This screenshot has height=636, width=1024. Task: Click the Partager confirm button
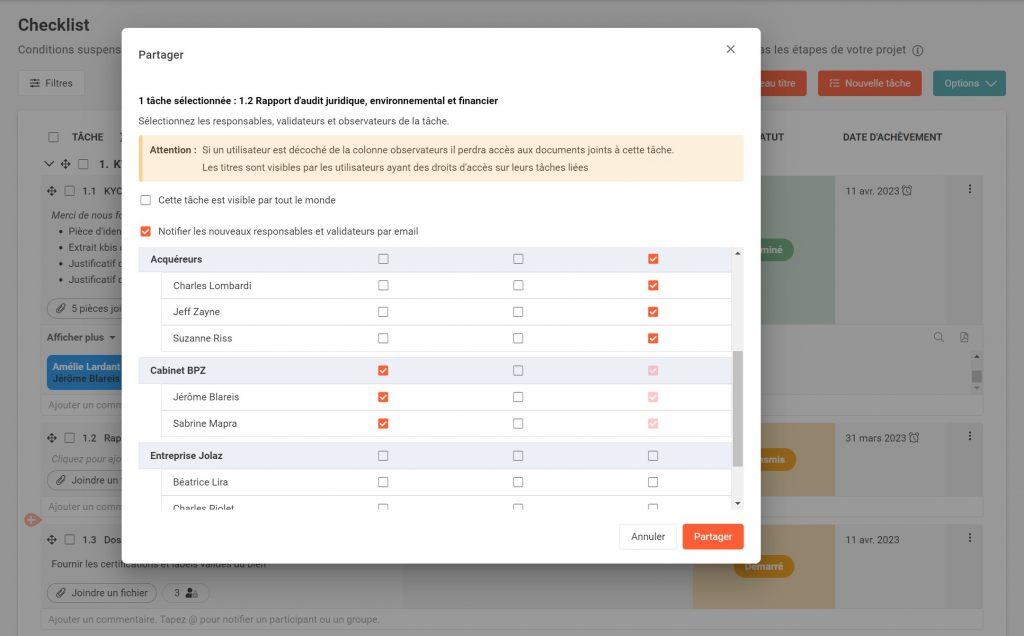pos(712,537)
